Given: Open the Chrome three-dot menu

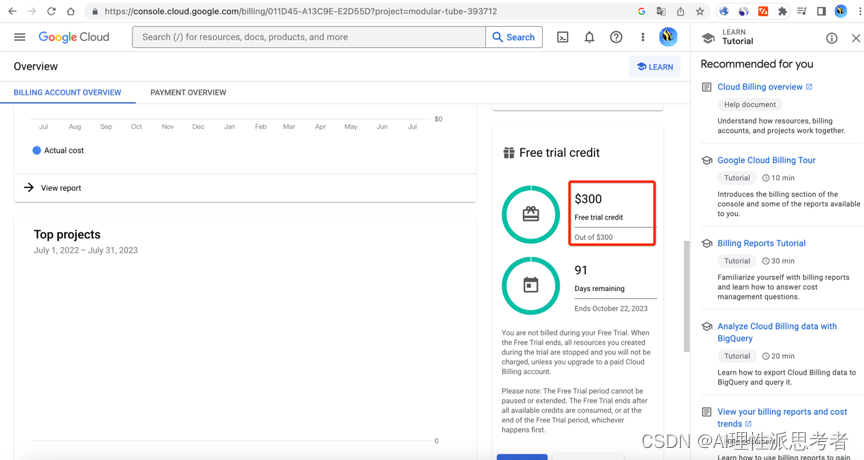Looking at the screenshot, I should (858, 11).
